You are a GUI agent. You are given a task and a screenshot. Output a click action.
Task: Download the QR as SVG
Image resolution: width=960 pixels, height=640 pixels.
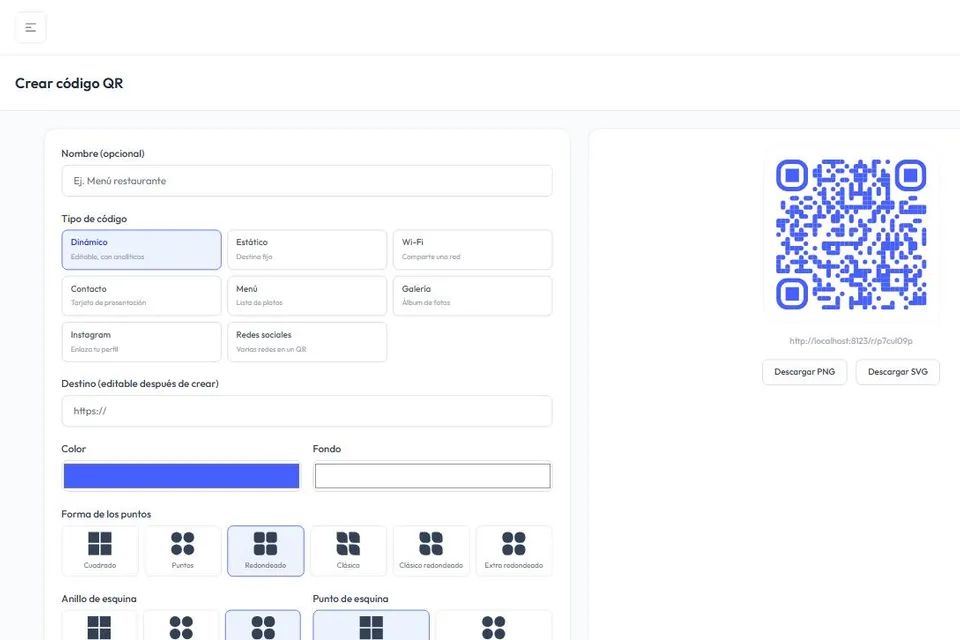pos(898,372)
